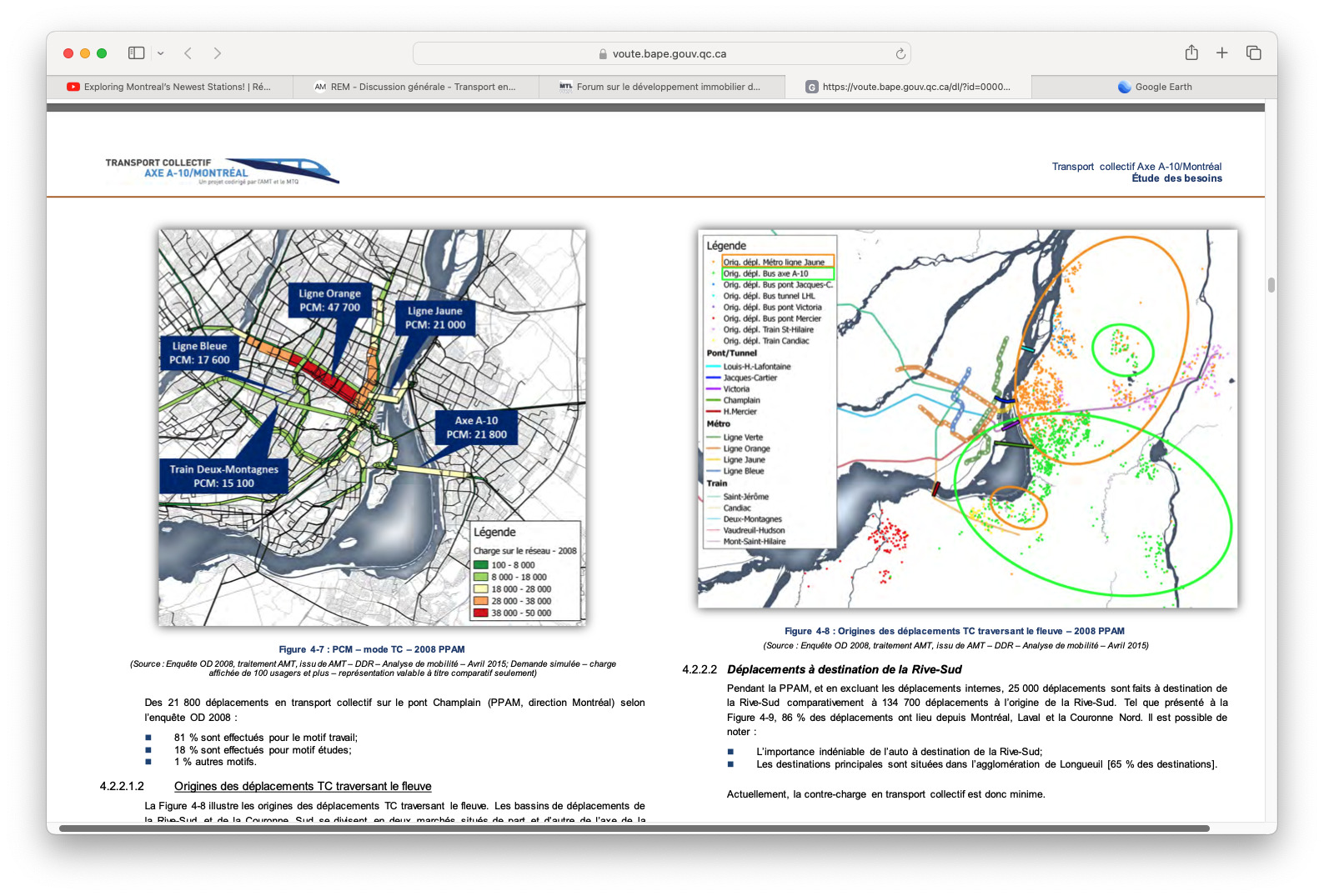Click the red 38 000 - 50 000 legend swatch
This screenshot has width=1324, height=896.
[481, 613]
